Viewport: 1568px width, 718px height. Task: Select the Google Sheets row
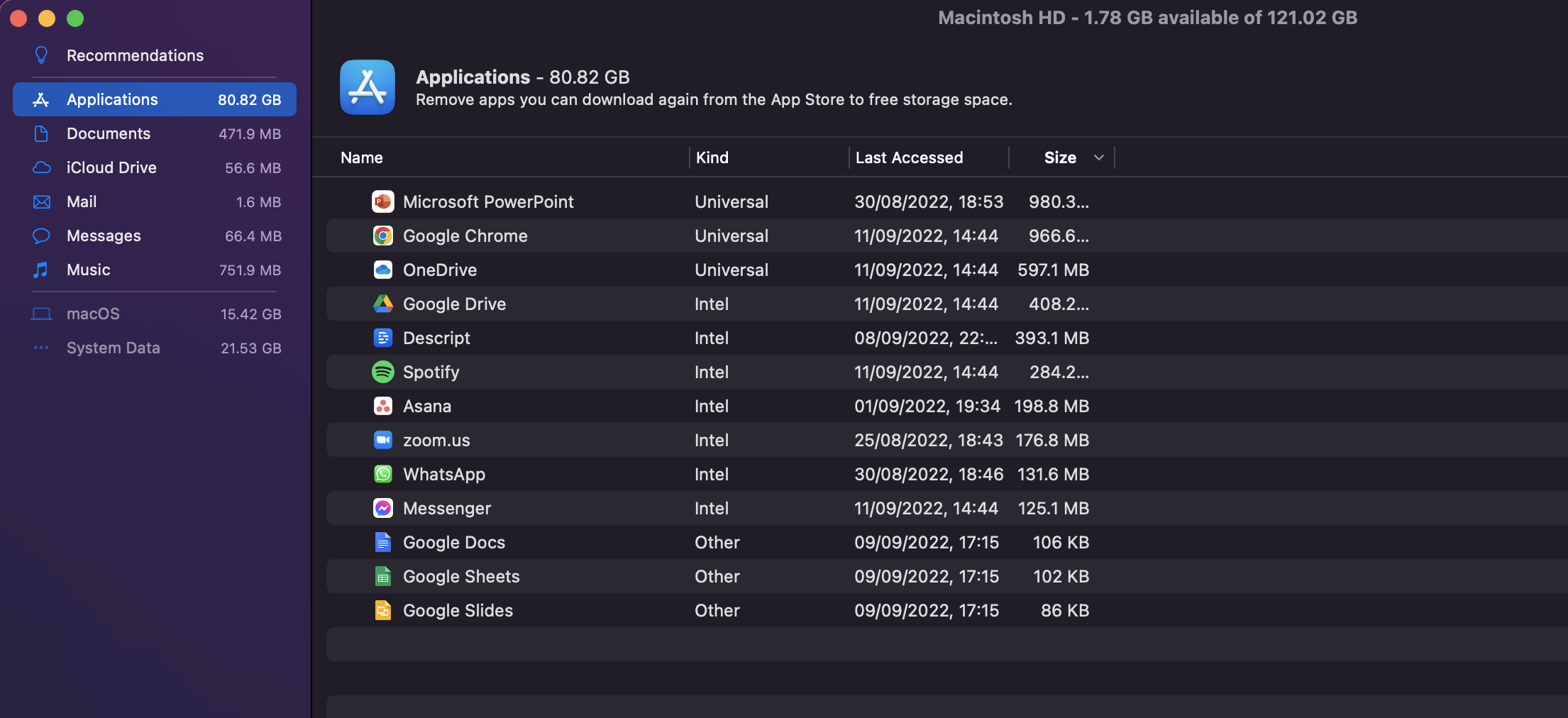pyautogui.click(x=461, y=576)
